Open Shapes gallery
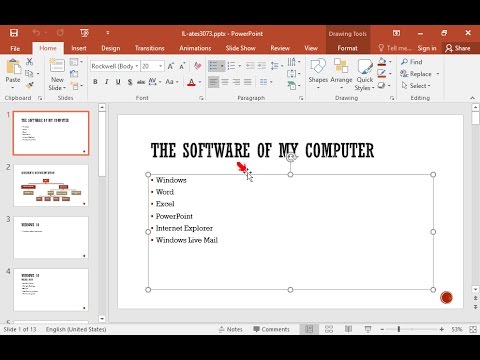The height and width of the screenshot is (360, 480). (x=318, y=74)
